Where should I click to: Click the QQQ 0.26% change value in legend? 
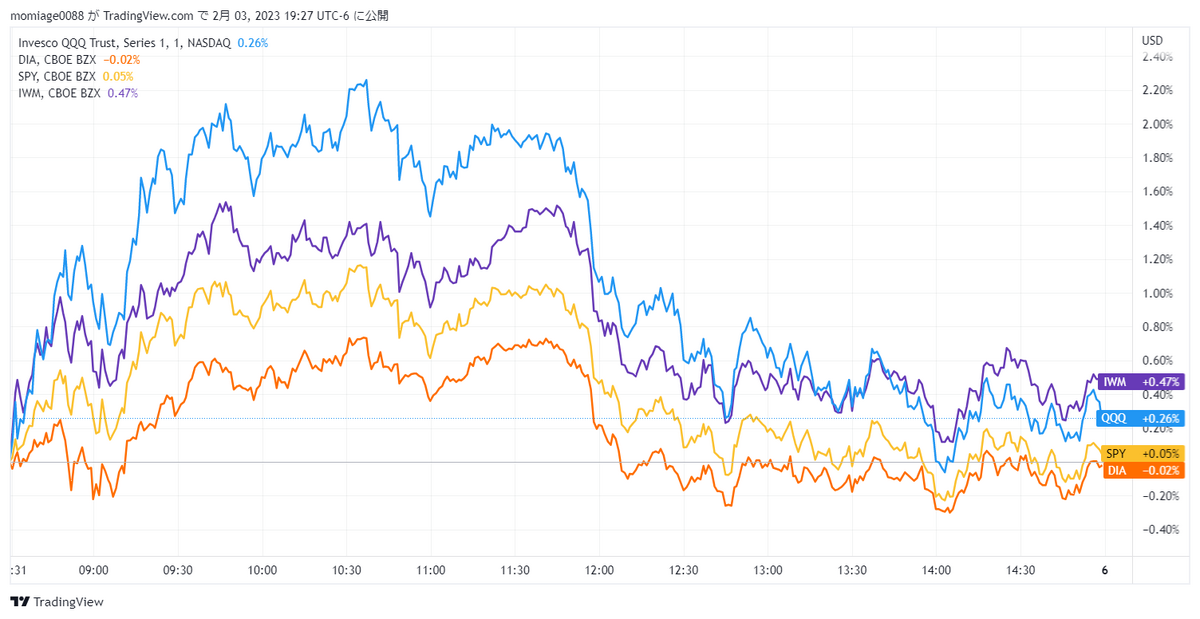(254, 43)
